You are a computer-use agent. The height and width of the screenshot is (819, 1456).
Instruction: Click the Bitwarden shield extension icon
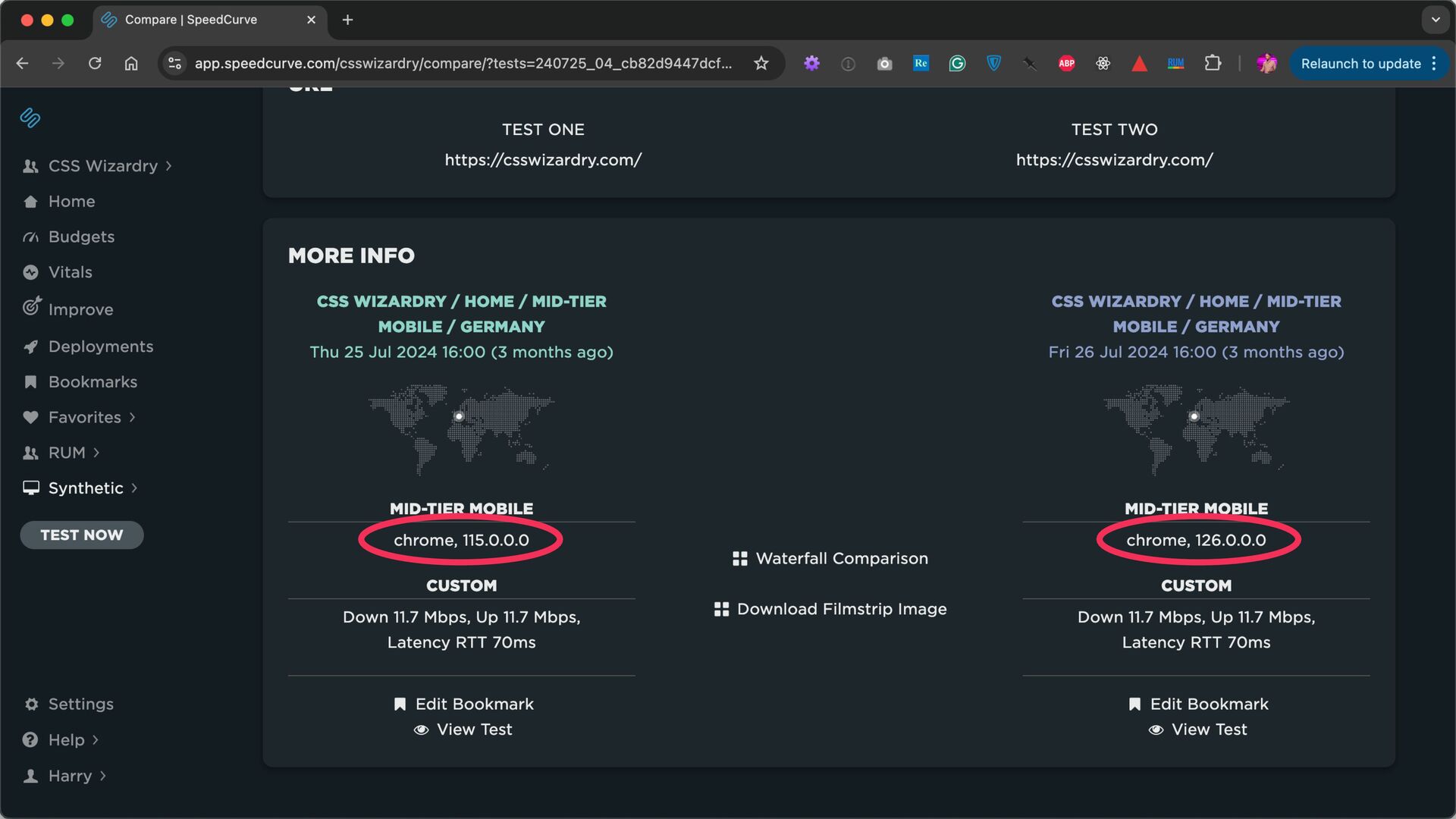993,64
